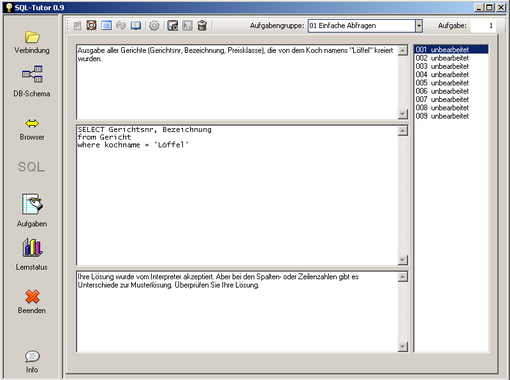Click scroll-down arrow of SQL editor
This screenshot has height=380, width=510.
(x=403, y=260)
